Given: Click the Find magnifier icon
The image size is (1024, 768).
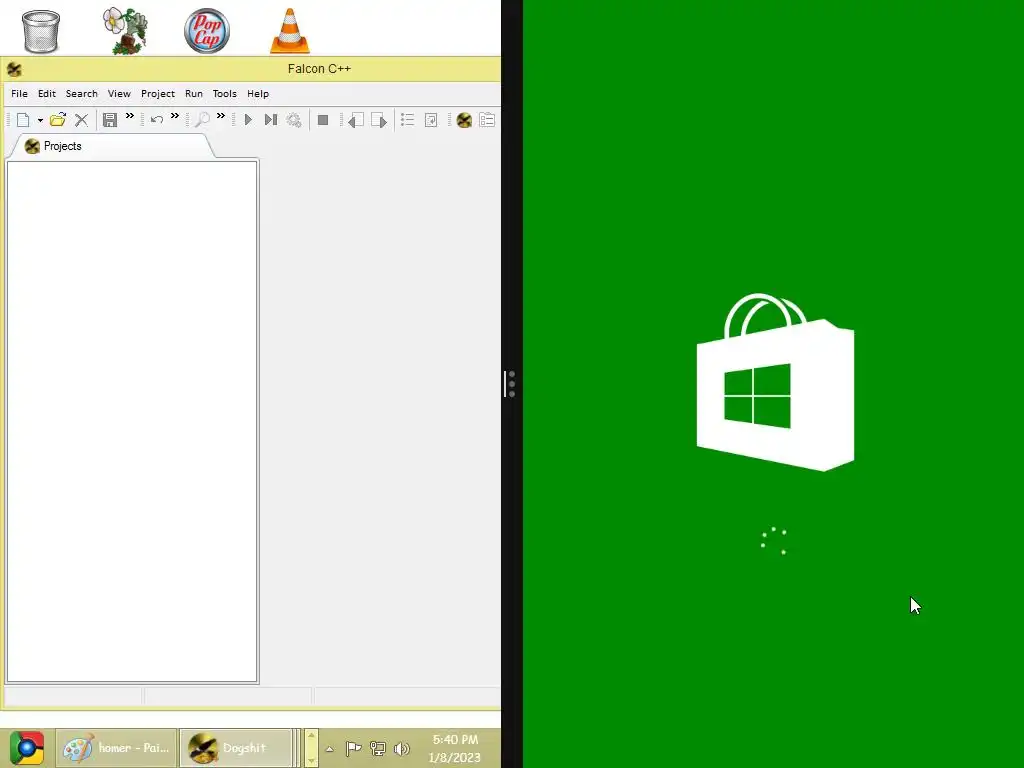Looking at the screenshot, I should click(x=202, y=120).
